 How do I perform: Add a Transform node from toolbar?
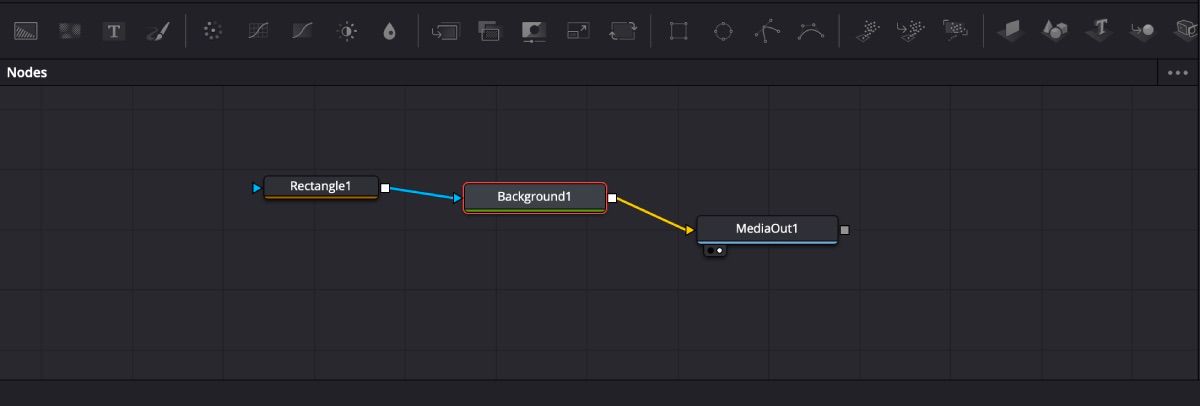[x=623, y=31]
